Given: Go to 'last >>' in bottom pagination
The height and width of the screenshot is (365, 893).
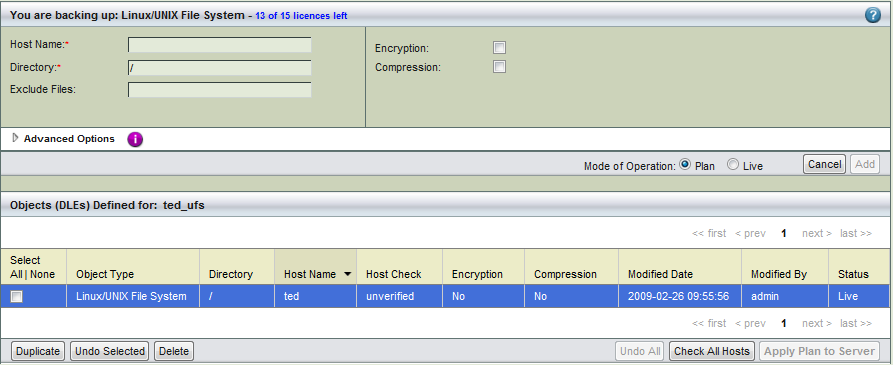Looking at the screenshot, I should (855, 323).
